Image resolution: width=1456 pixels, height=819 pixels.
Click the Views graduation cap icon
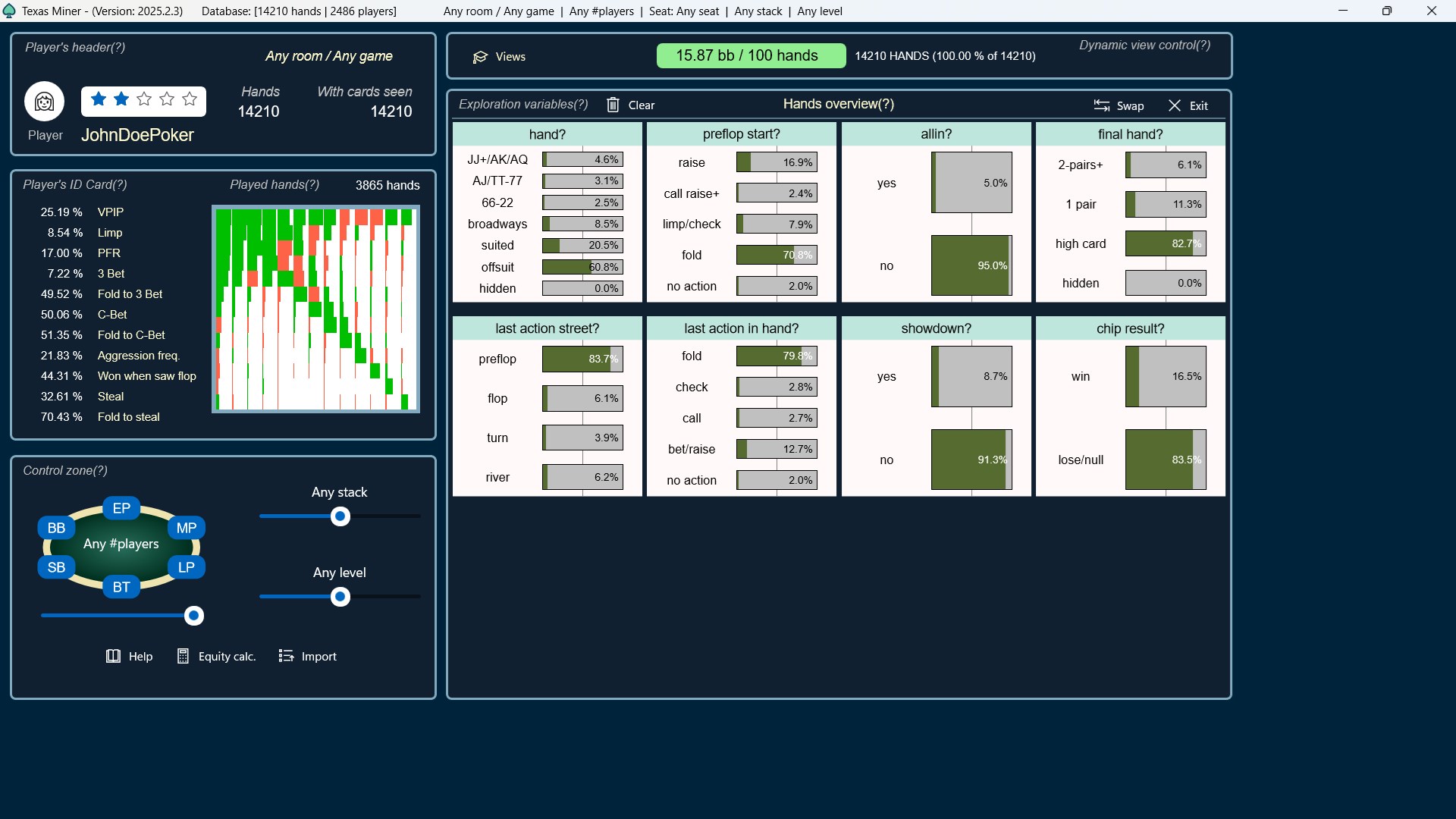[480, 57]
